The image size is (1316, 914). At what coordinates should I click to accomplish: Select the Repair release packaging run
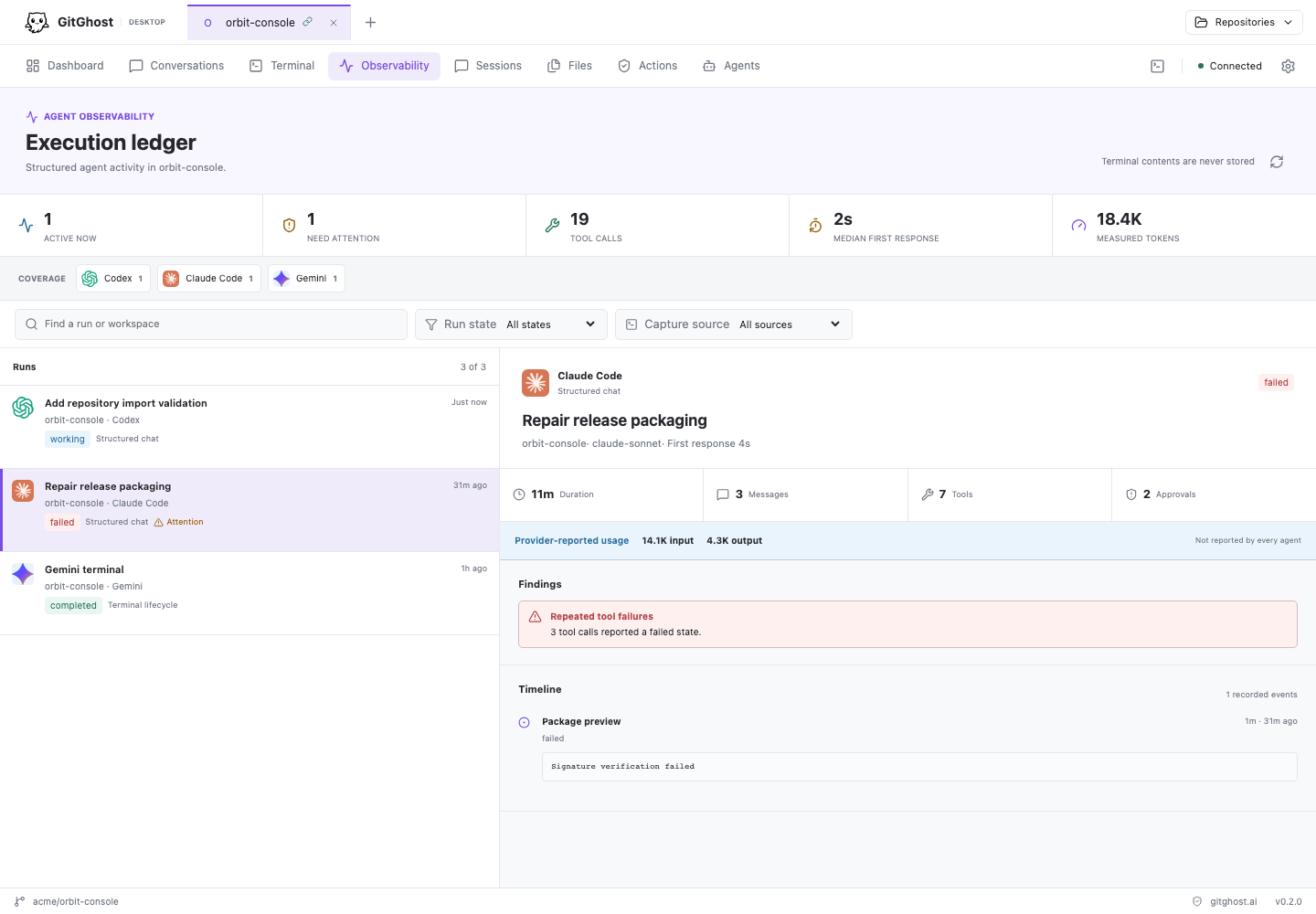click(249, 510)
